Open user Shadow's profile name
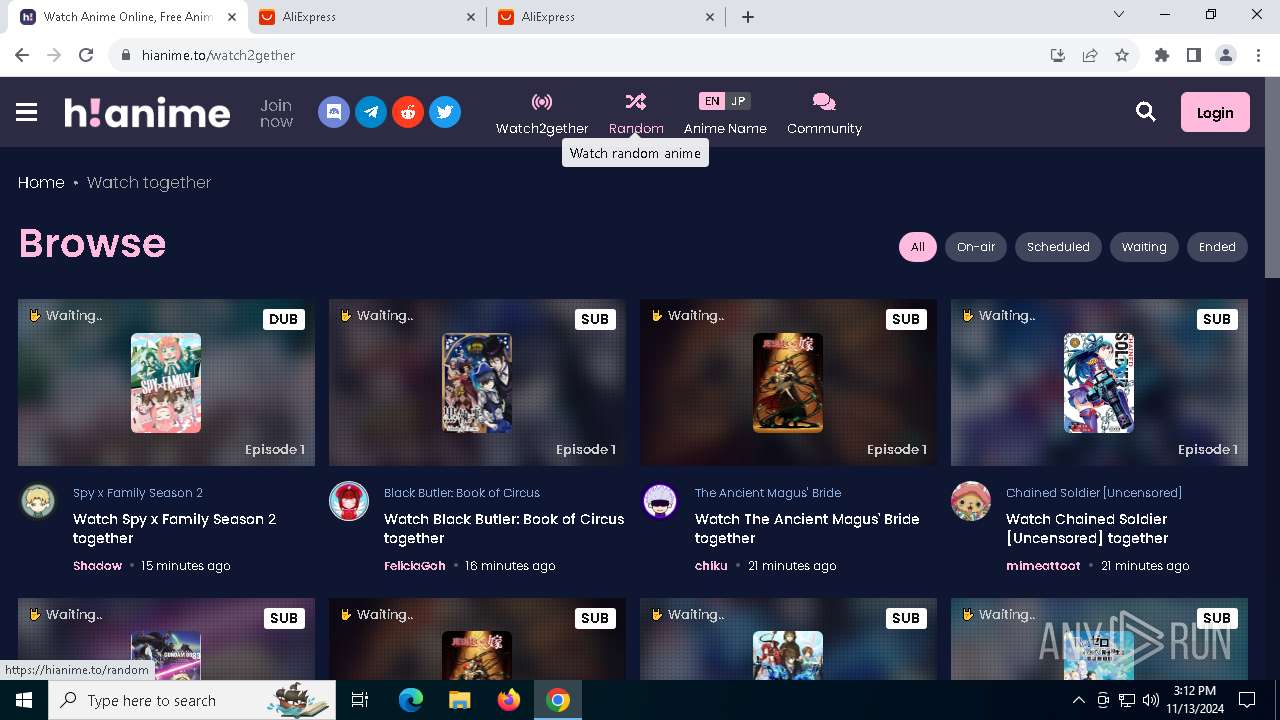The height and width of the screenshot is (720, 1280). 97,566
